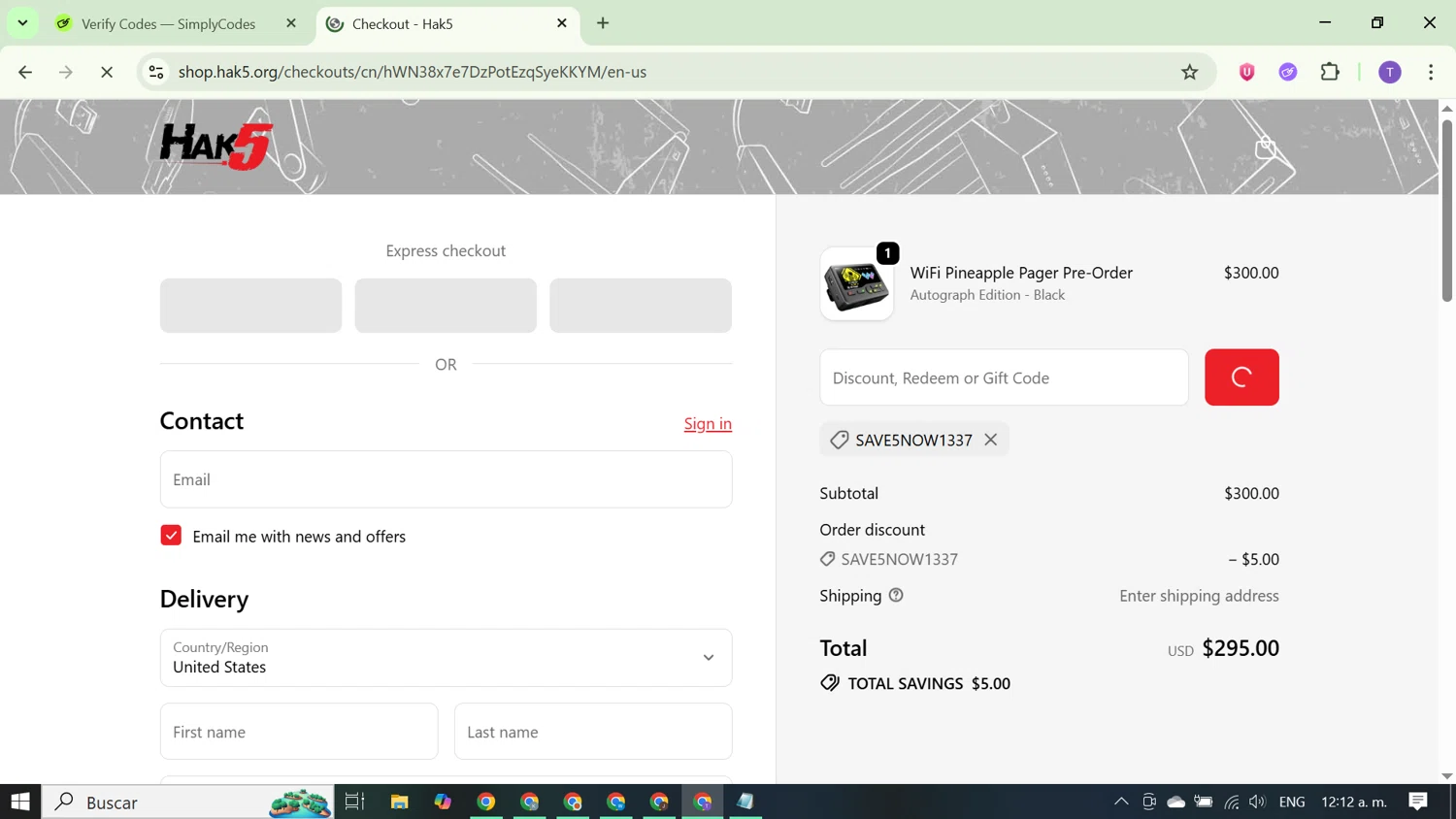
Task: Click the first express checkout button
Action: click(x=250, y=306)
